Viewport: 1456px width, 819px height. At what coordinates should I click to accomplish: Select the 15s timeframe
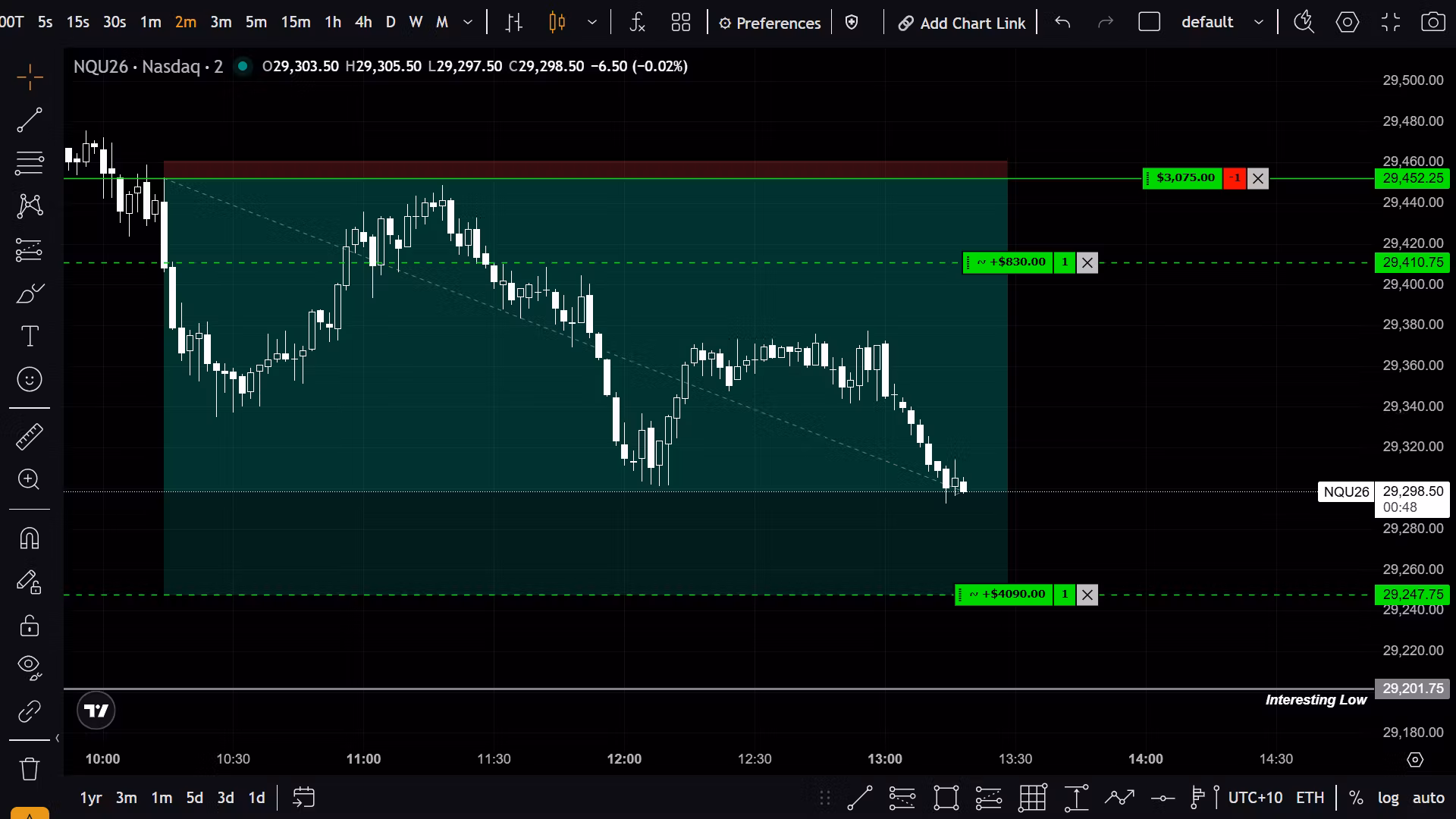[x=78, y=23]
